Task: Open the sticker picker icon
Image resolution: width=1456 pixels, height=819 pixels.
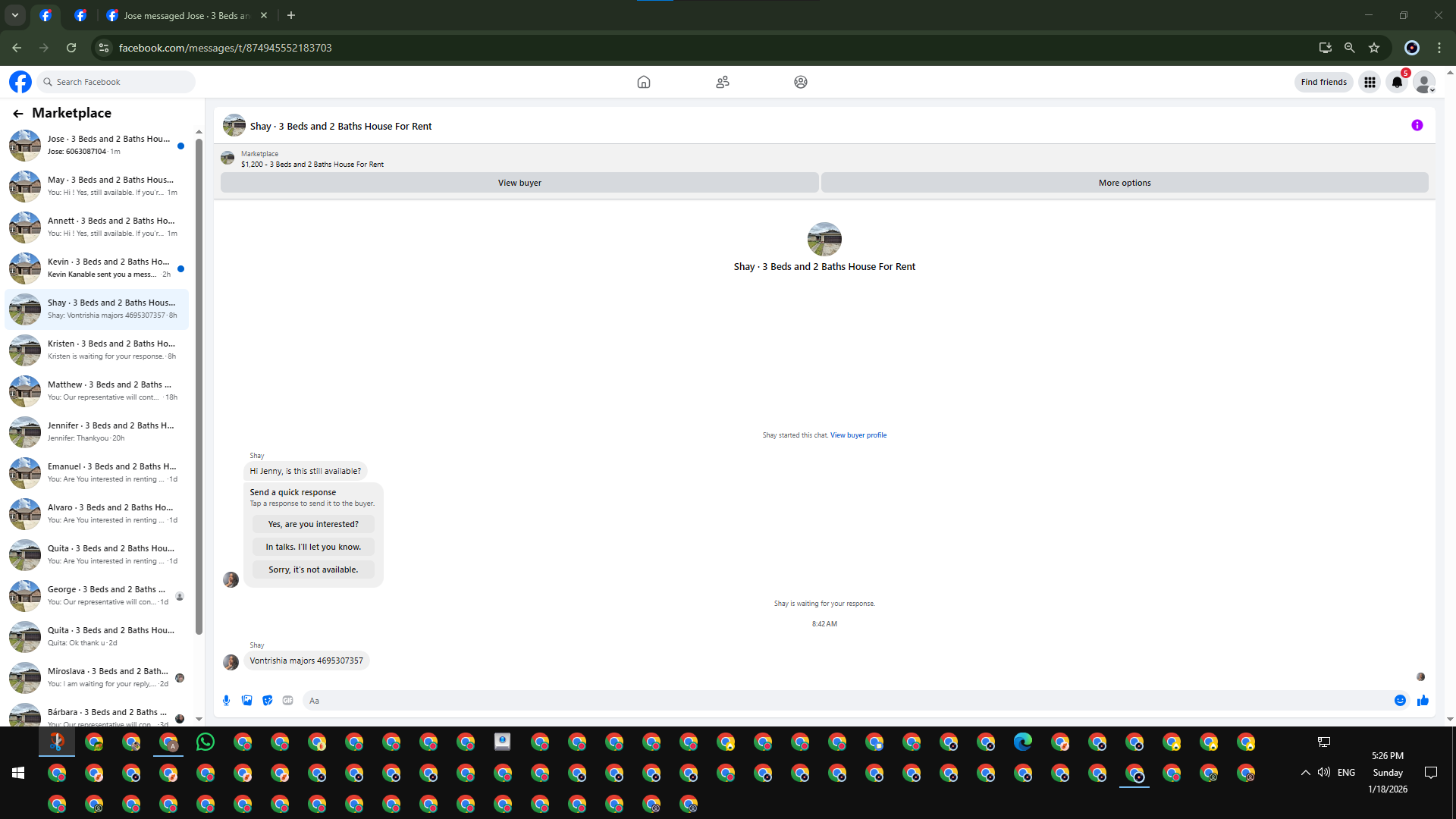Action: coord(267,701)
